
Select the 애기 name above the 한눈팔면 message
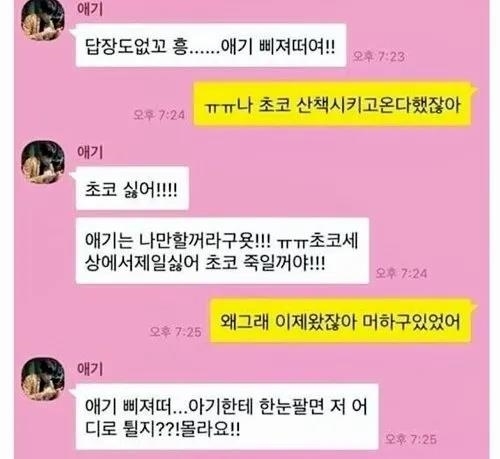90,369
